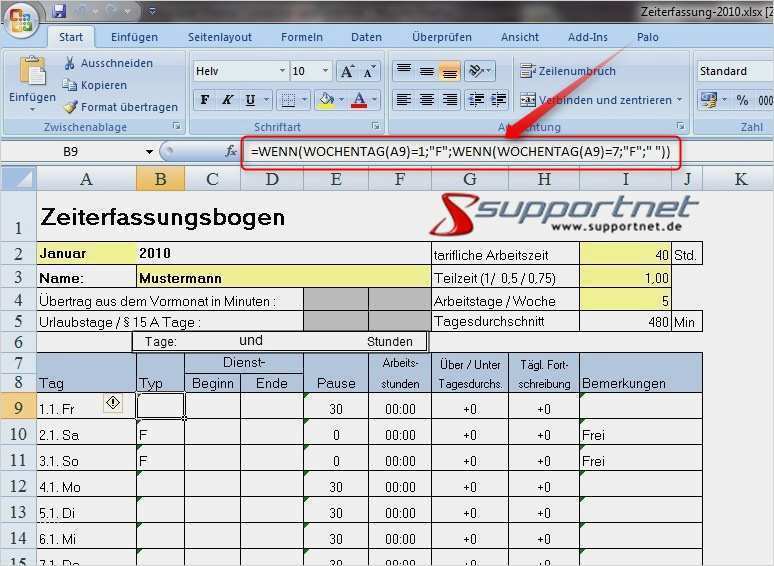Toggle bold formatting
This screenshot has width=774, height=566.
click(205, 100)
